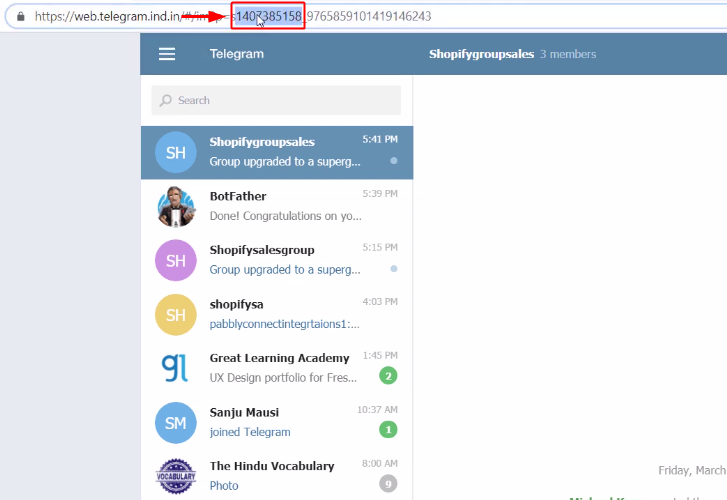Screen dimensions: 727x500
Task: Click unread badge 9 on Hindu Vocabulary
Action: pyautogui.click(x=388, y=484)
